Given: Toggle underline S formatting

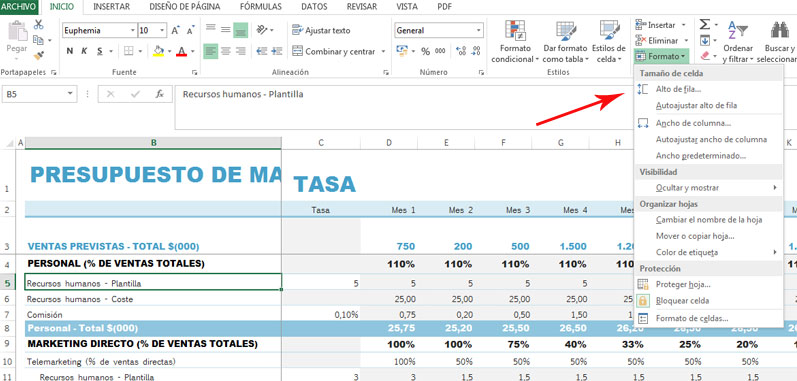Looking at the screenshot, I should coord(100,51).
